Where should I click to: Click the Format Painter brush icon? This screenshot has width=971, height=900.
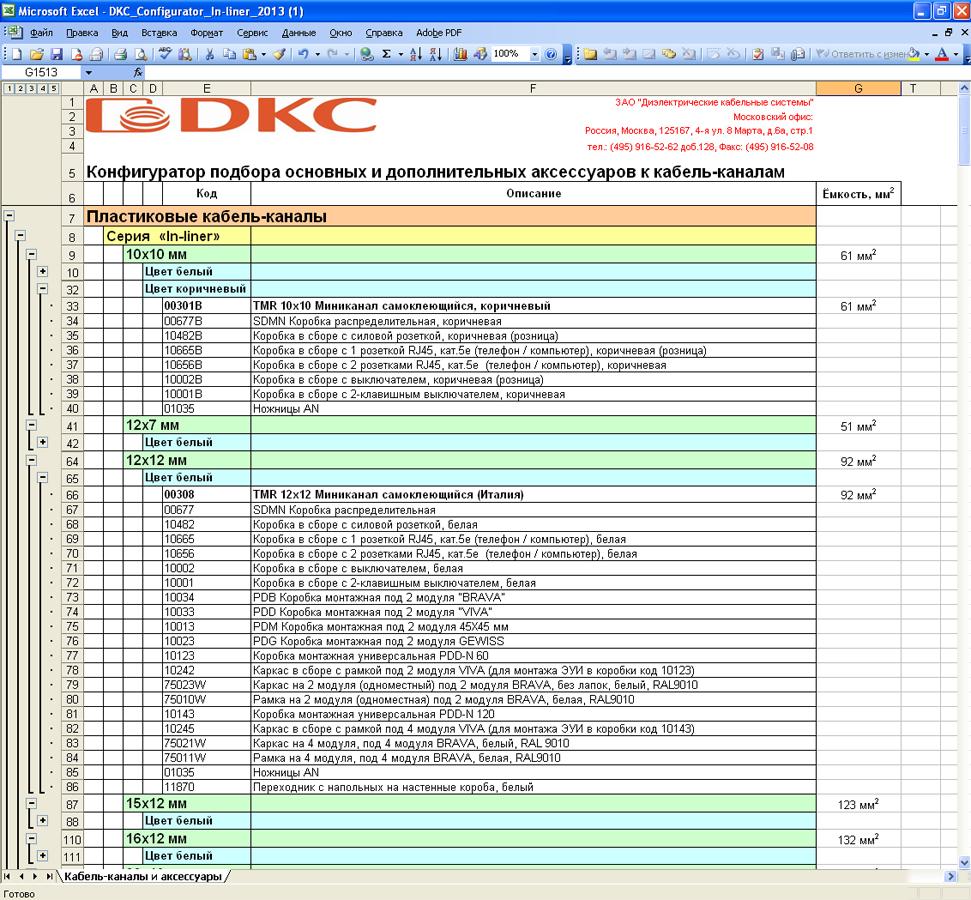(x=279, y=54)
